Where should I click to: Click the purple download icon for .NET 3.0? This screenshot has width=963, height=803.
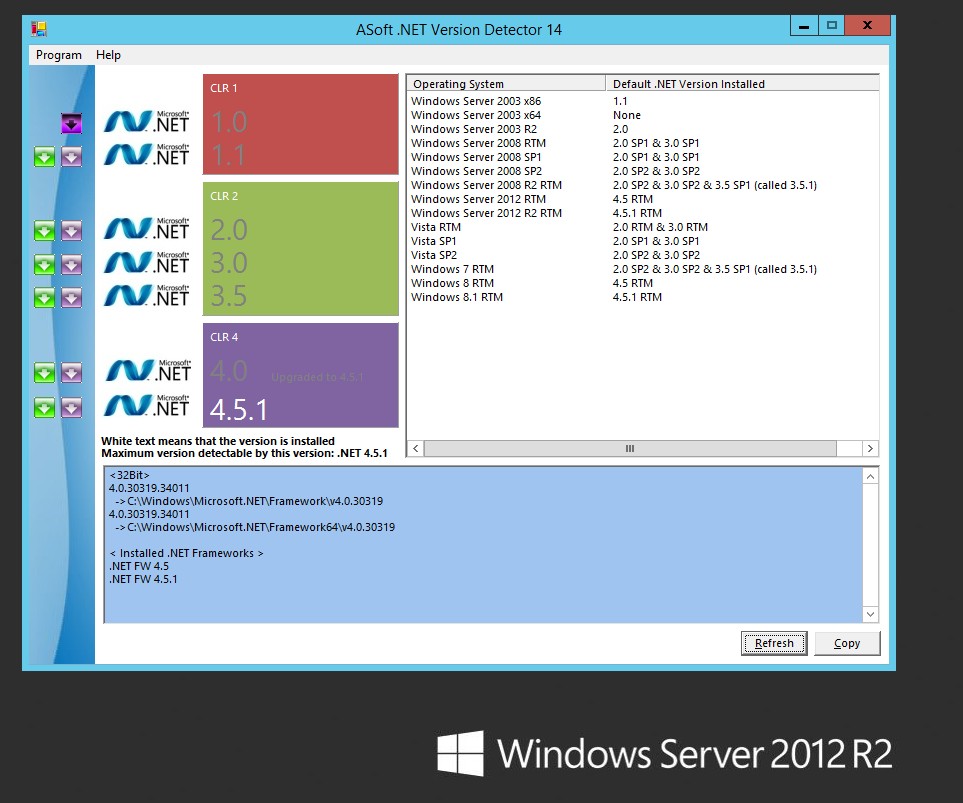[71, 265]
